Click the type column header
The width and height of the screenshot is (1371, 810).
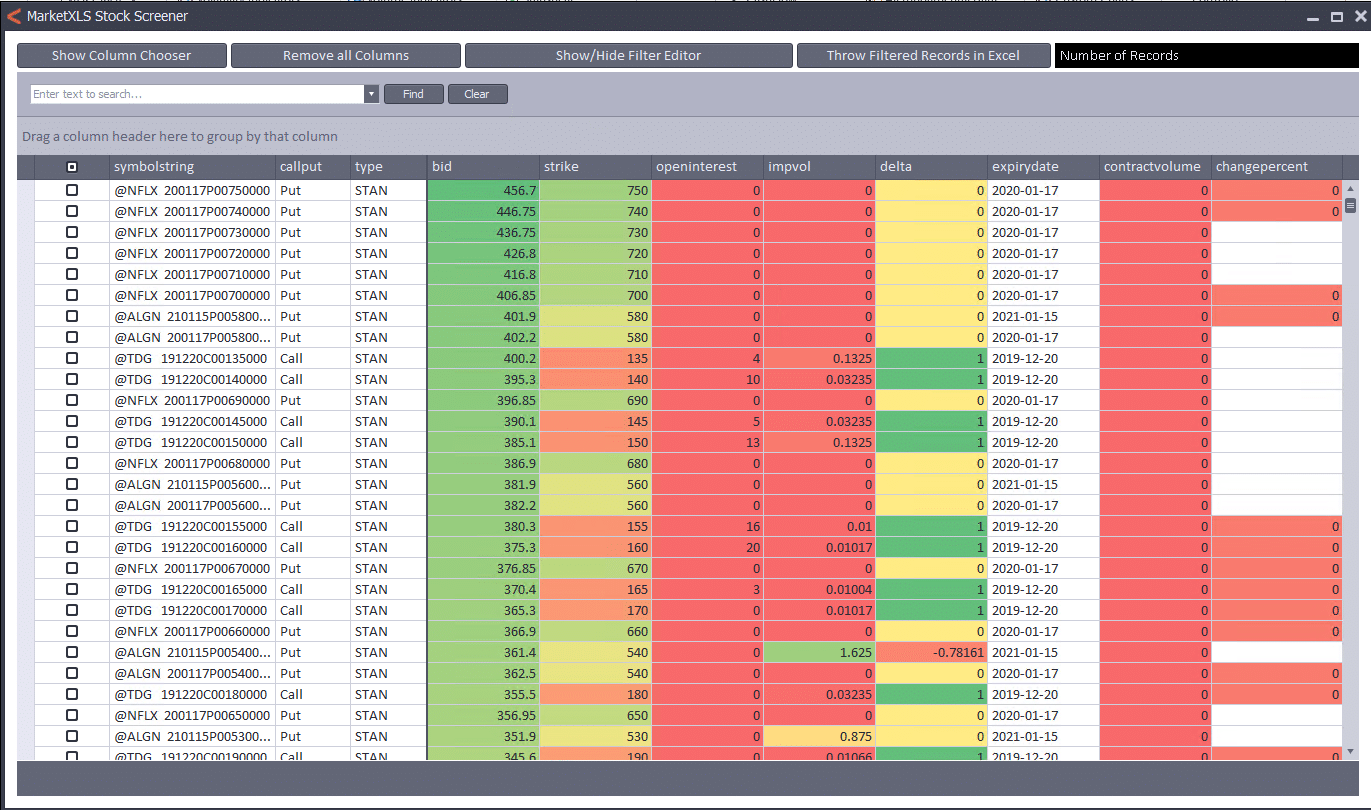pyautogui.click(x=388, y=167)
